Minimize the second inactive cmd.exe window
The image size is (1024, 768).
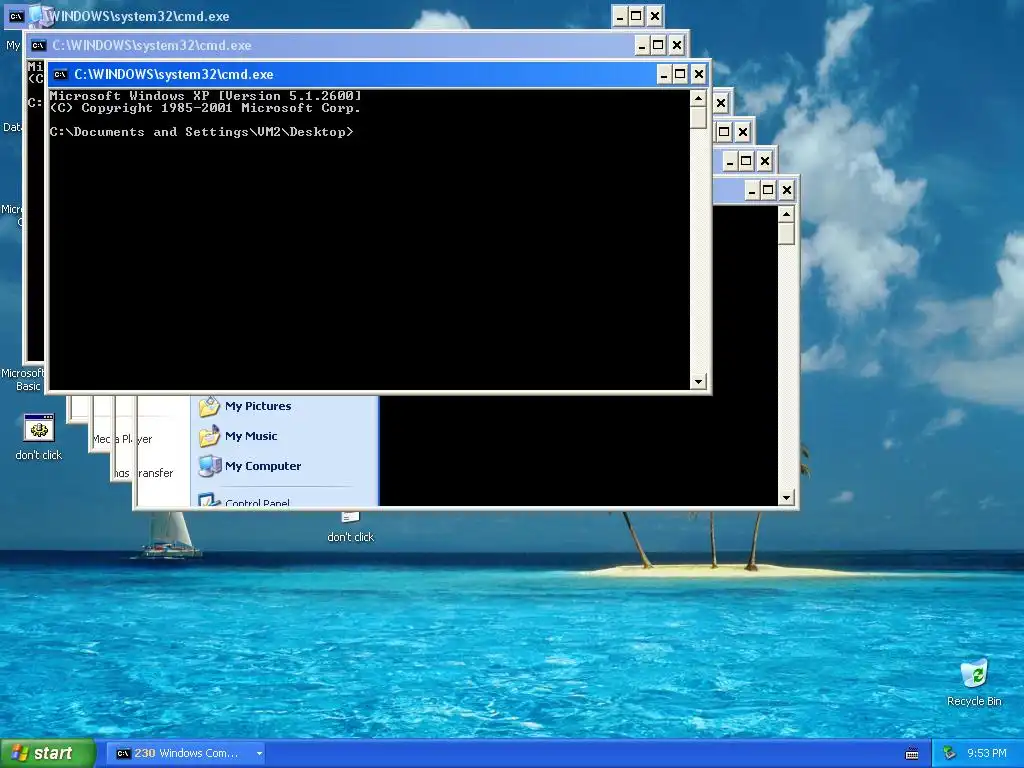pos(642,46)
